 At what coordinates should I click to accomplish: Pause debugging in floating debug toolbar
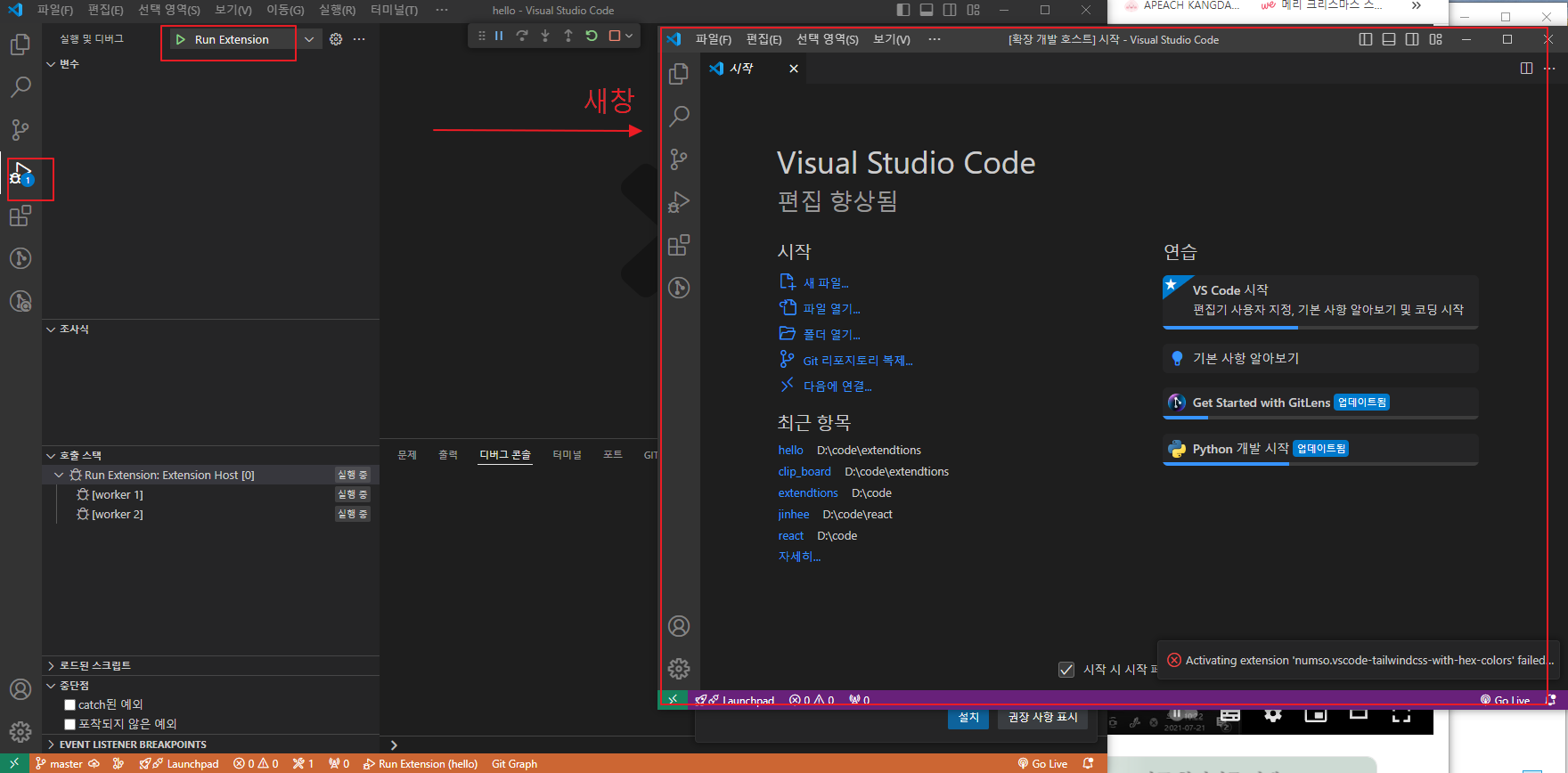499,36
